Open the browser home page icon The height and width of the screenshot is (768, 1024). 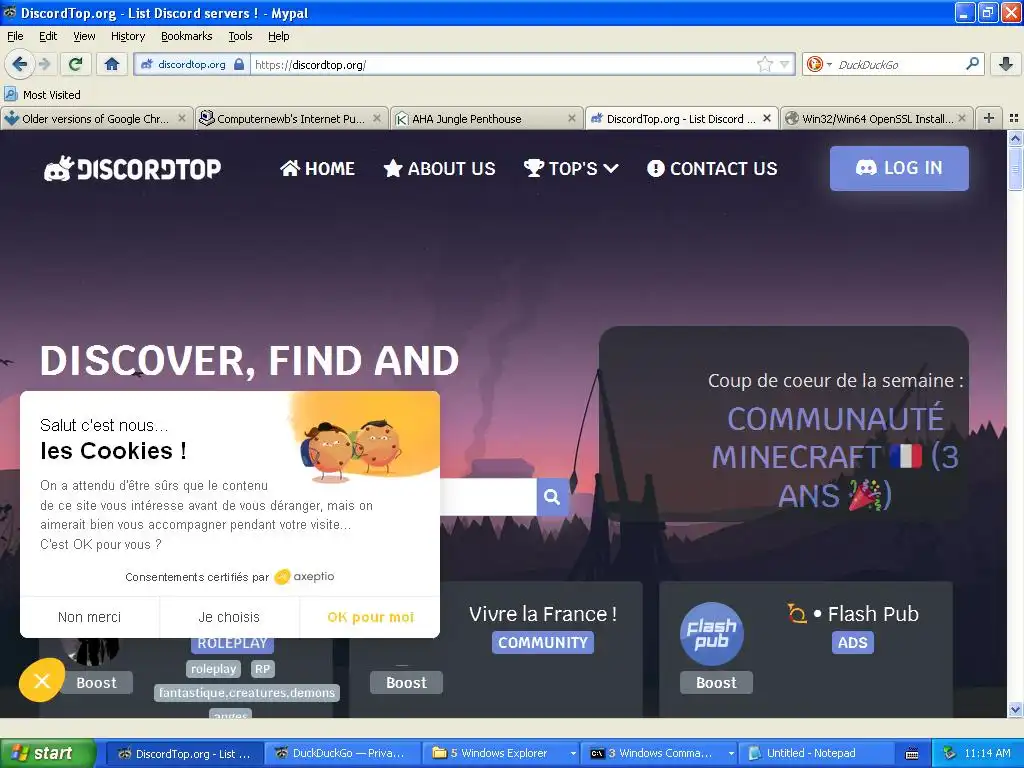point(112,64)
